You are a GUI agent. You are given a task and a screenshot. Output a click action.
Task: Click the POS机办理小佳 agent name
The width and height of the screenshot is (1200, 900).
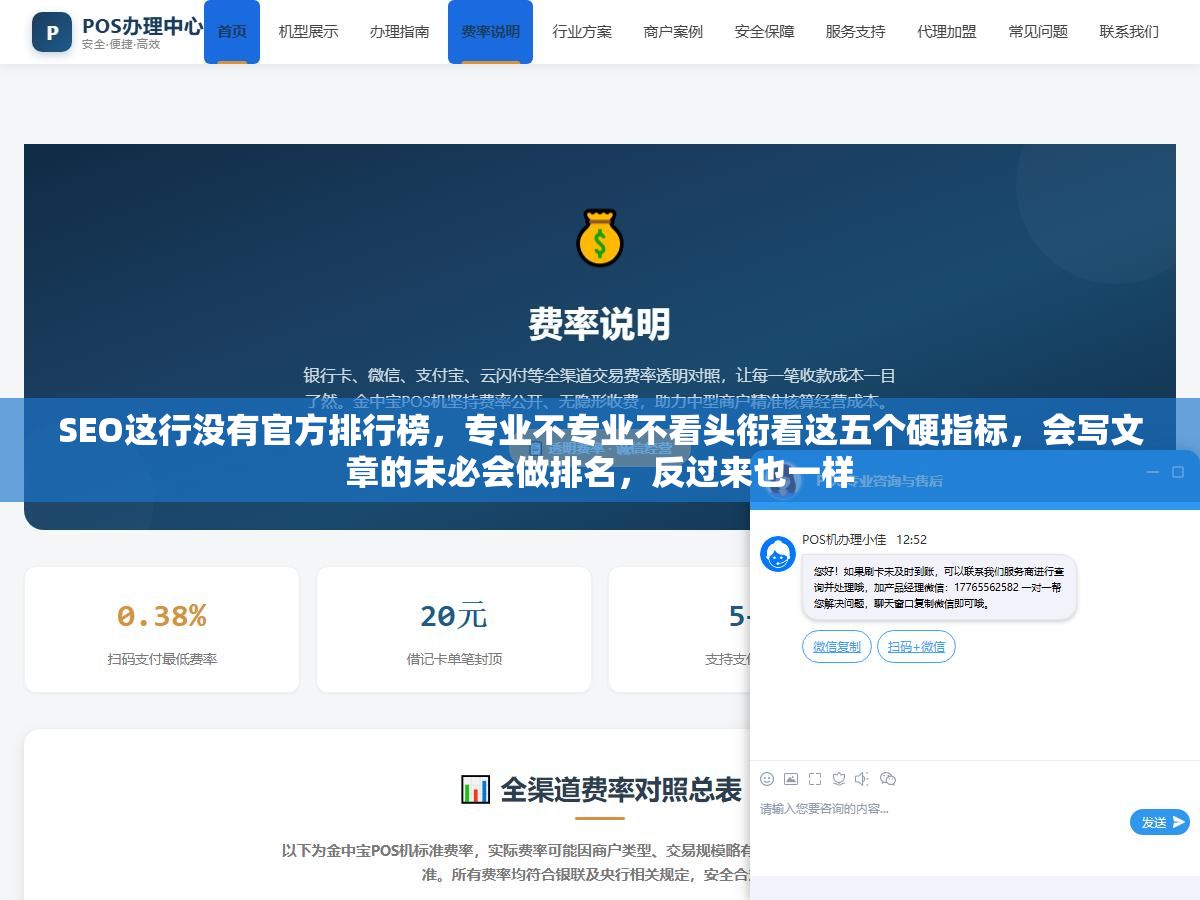tap(844, 540)
